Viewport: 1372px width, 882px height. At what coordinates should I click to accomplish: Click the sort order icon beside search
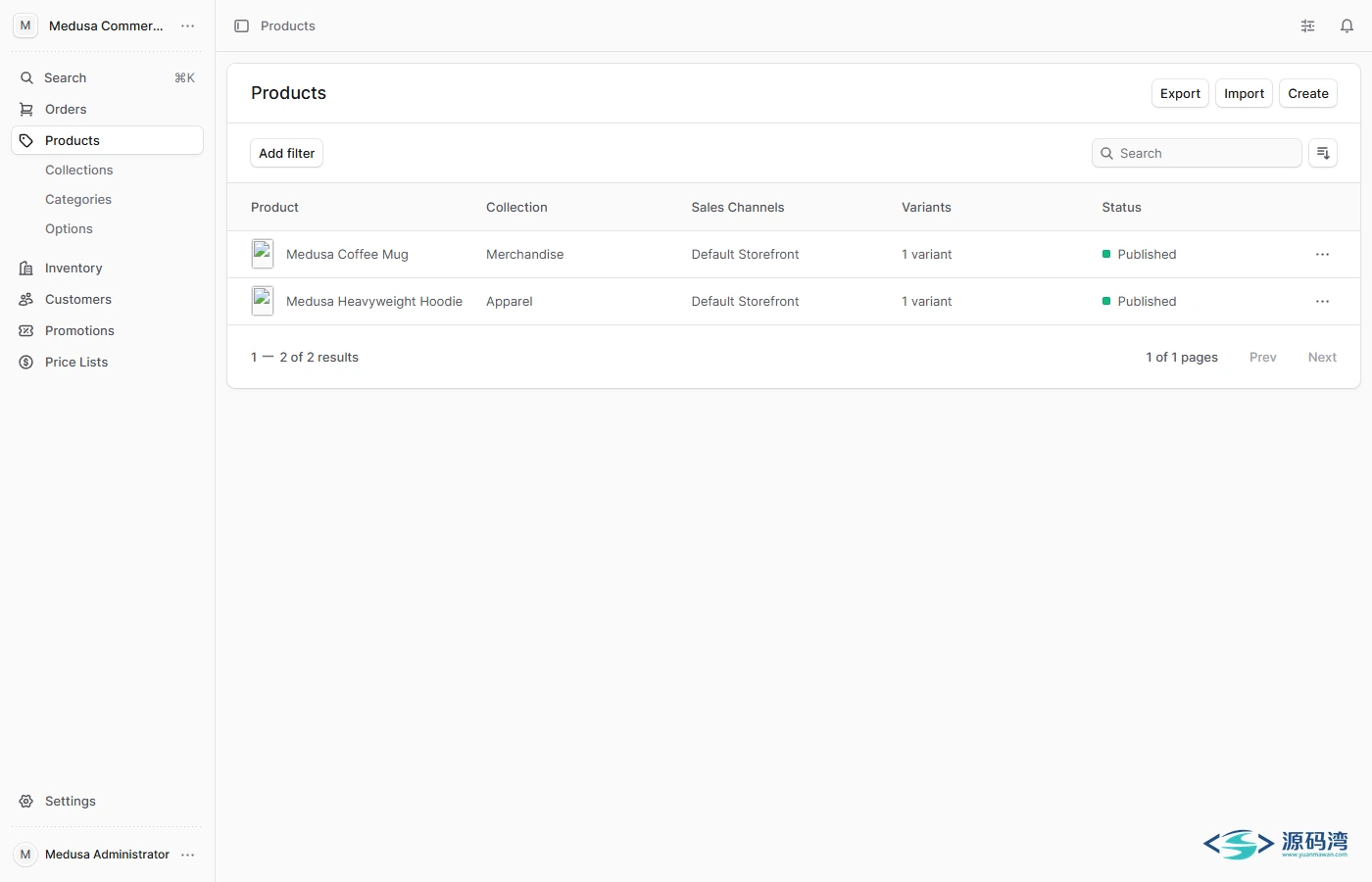1323,153
